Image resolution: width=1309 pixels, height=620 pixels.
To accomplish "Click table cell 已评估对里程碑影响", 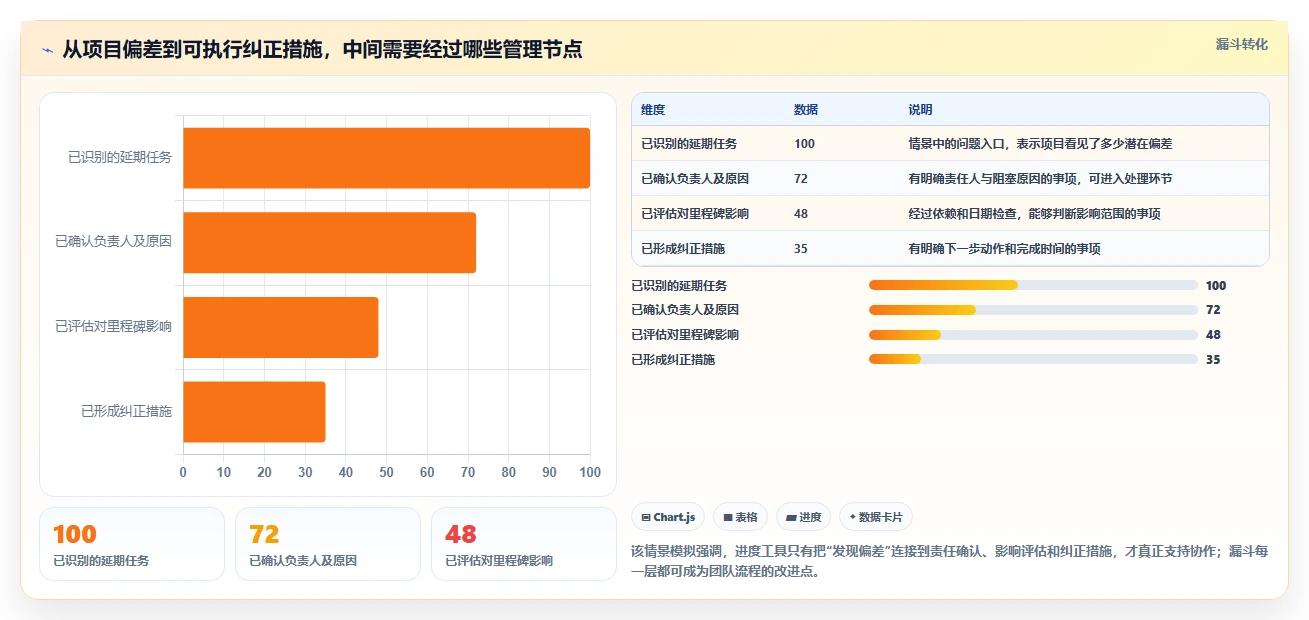I will [x=695, y=214].
